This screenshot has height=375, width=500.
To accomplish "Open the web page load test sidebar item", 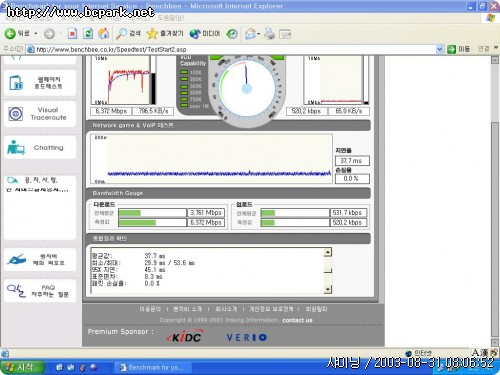I will point(40,83).
